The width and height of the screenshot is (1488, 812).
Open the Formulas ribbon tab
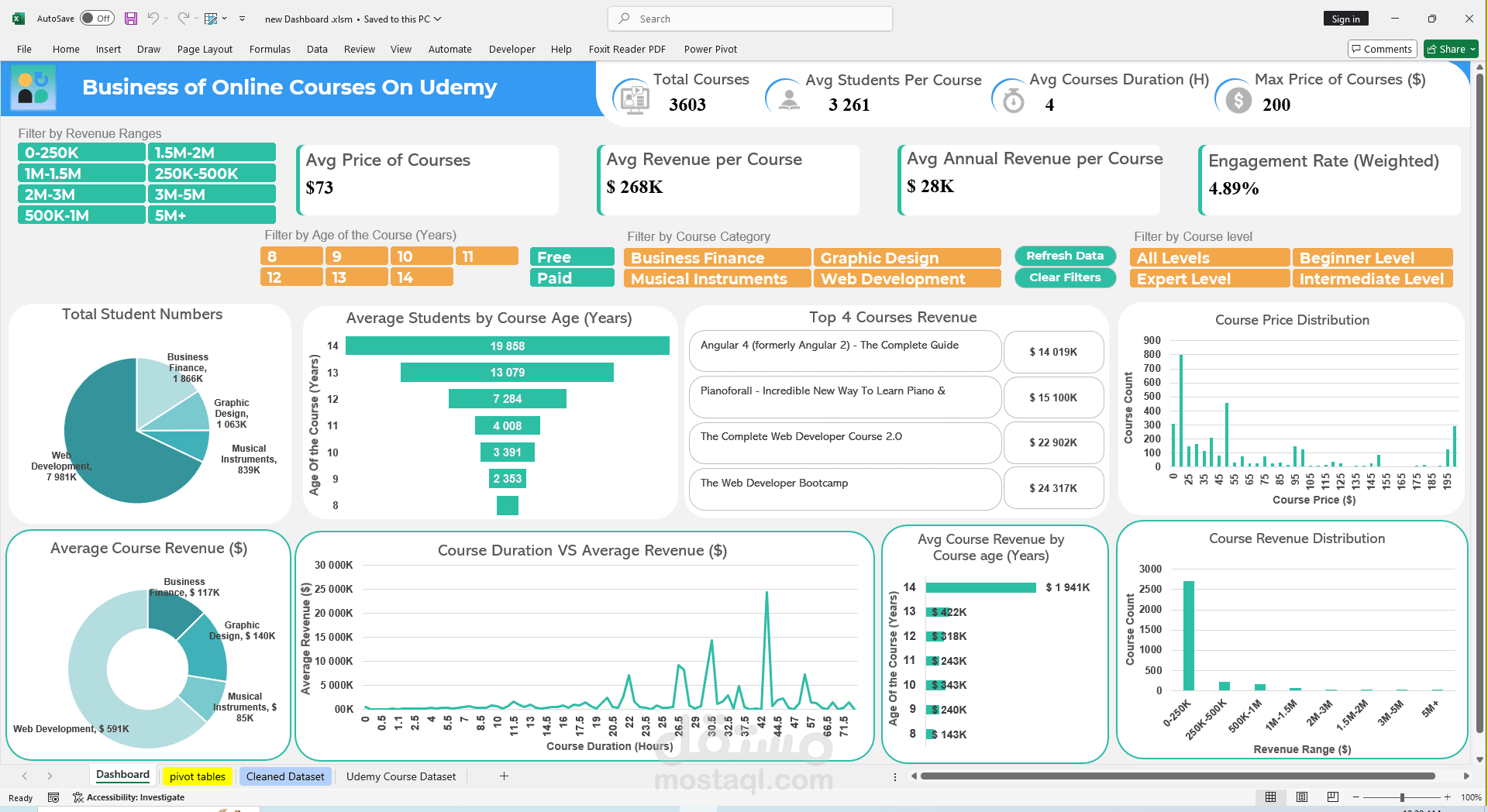(270, 49)
